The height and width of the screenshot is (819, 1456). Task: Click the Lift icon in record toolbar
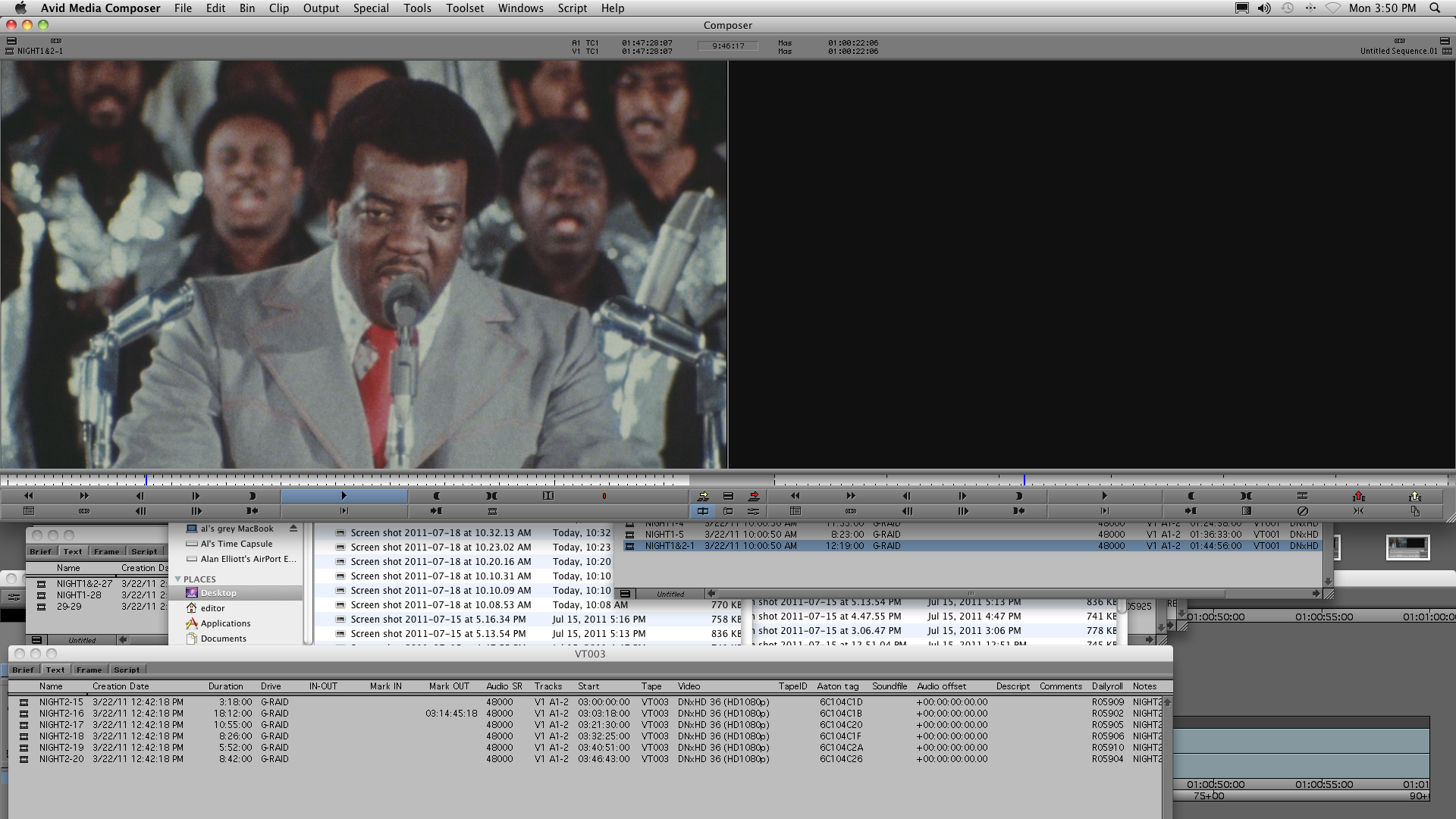[x=1358, y=496]
